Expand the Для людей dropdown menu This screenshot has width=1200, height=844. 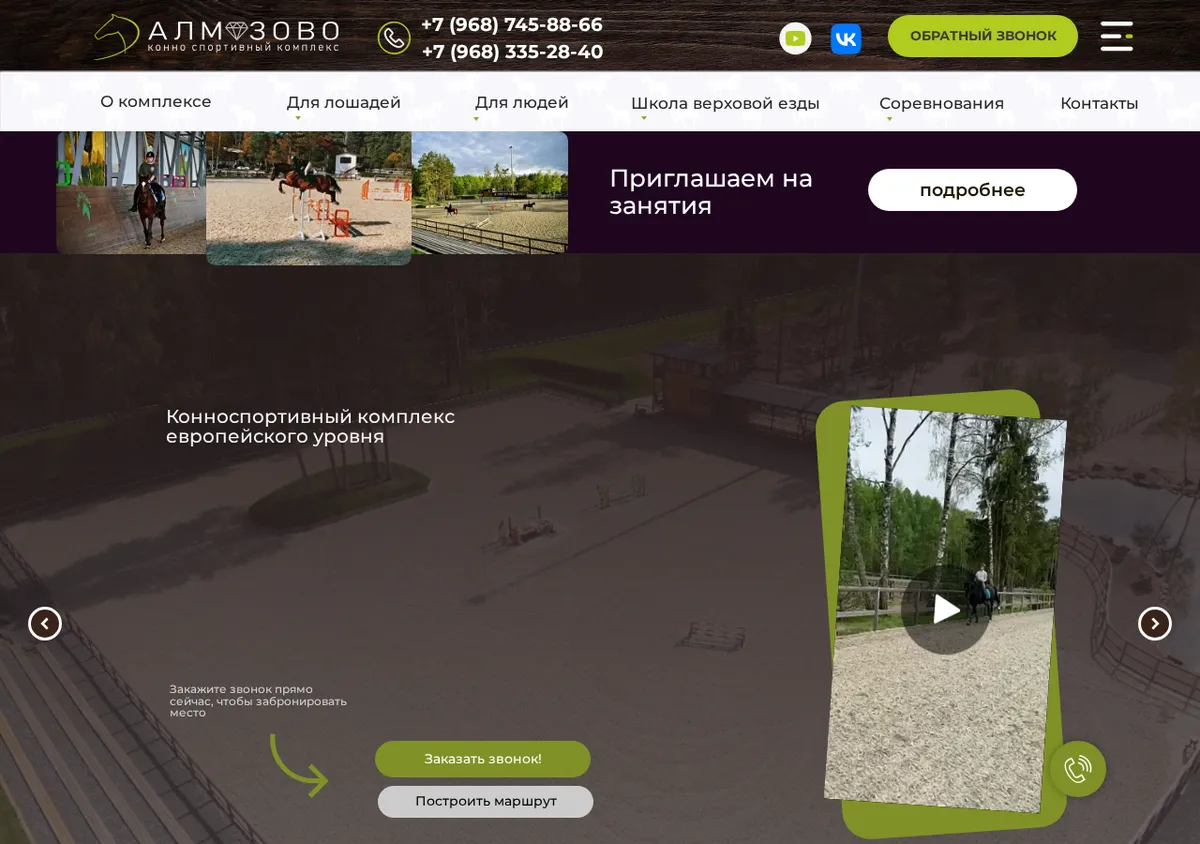(521, 103)
